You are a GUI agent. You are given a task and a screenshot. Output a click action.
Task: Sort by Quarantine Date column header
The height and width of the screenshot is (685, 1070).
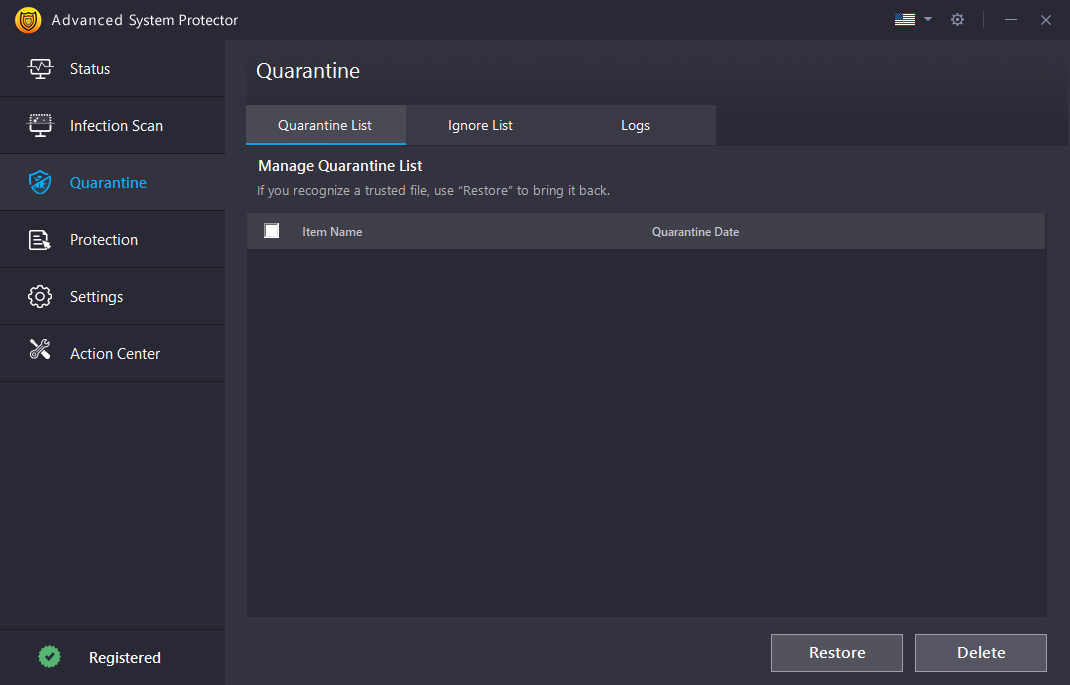coord(695,232)
